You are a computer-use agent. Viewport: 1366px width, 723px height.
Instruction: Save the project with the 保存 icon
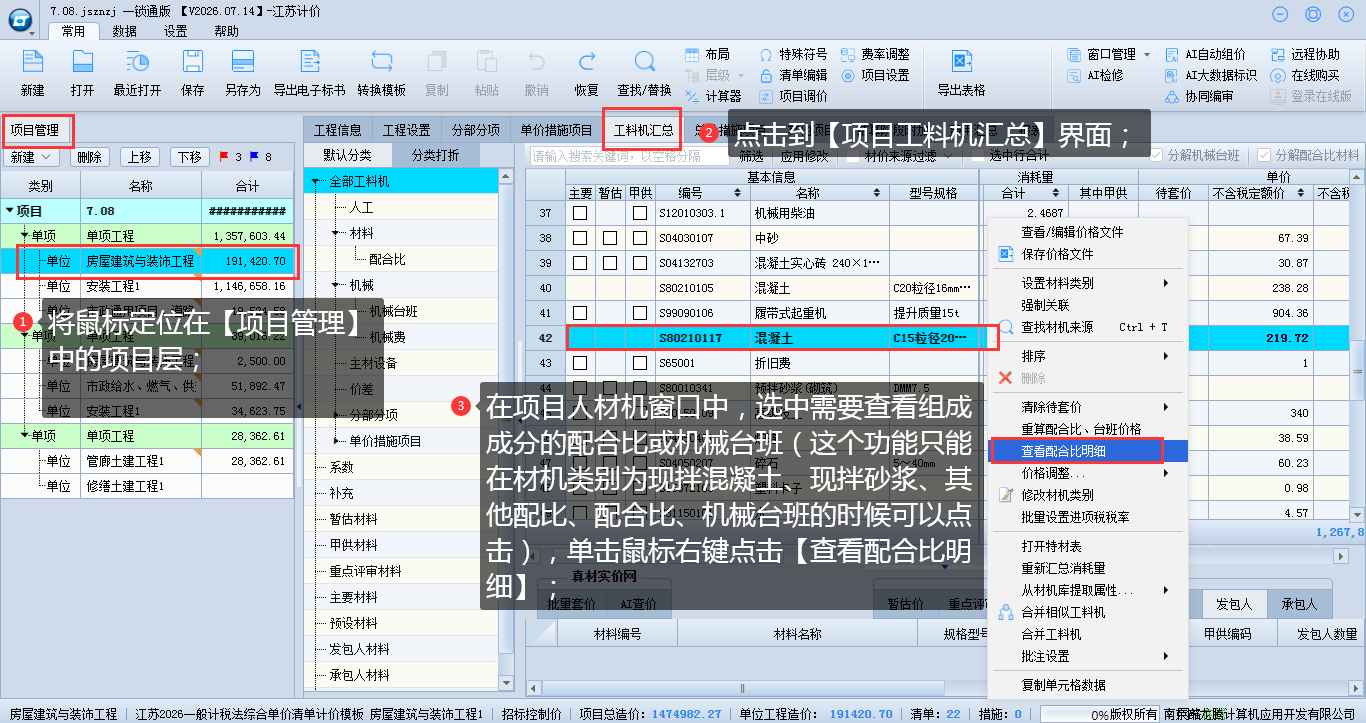(192, 61)
